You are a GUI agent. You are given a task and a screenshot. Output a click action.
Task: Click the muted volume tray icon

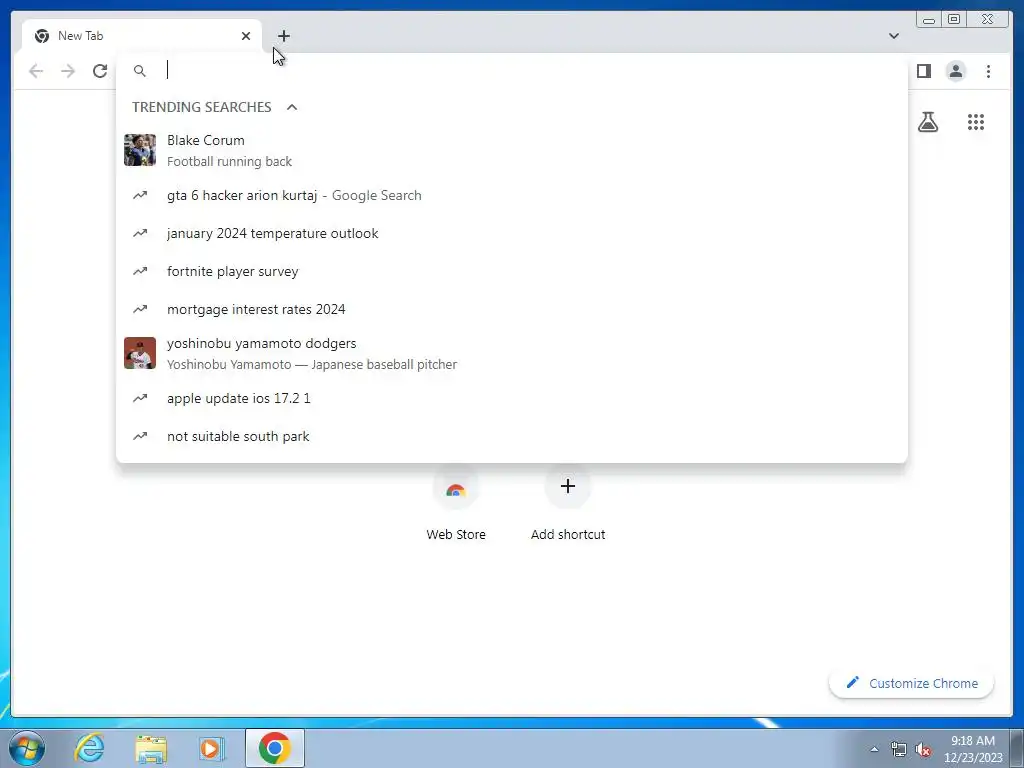tap(923, 749)
